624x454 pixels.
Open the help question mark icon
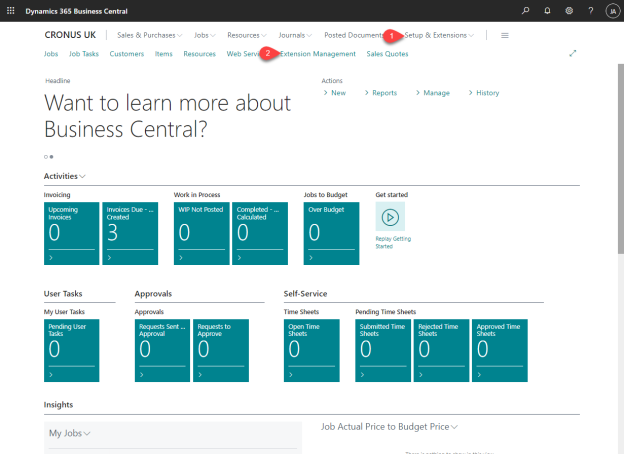tap(591, 11)
